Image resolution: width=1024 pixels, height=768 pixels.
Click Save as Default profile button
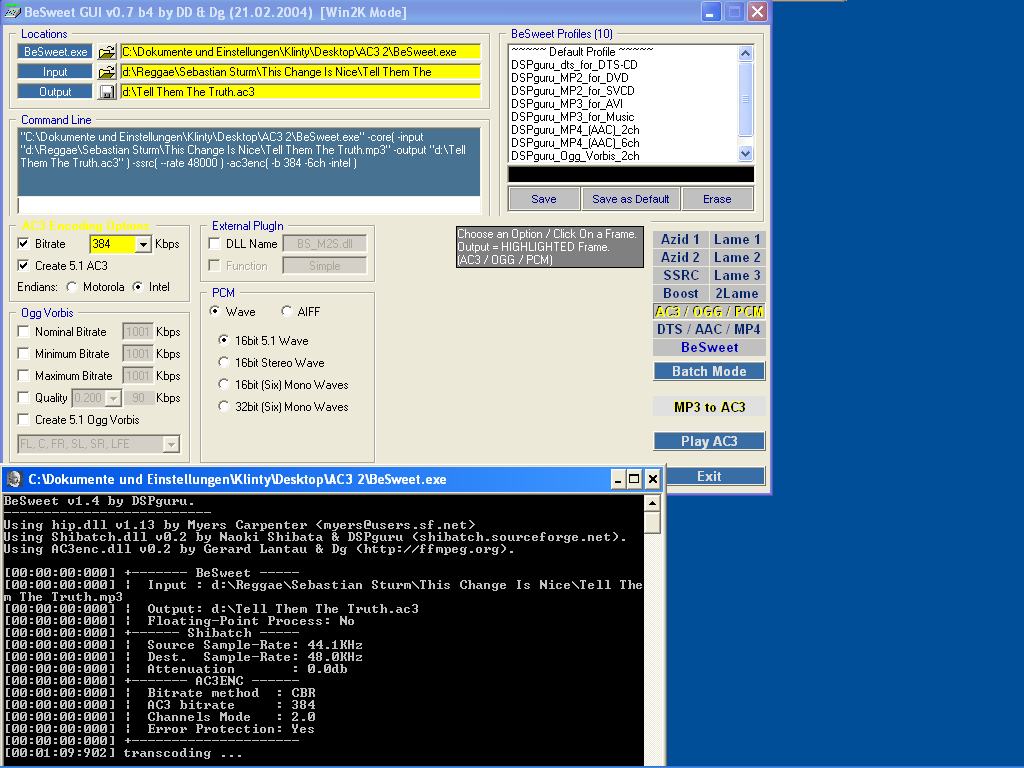coord(630,199)
